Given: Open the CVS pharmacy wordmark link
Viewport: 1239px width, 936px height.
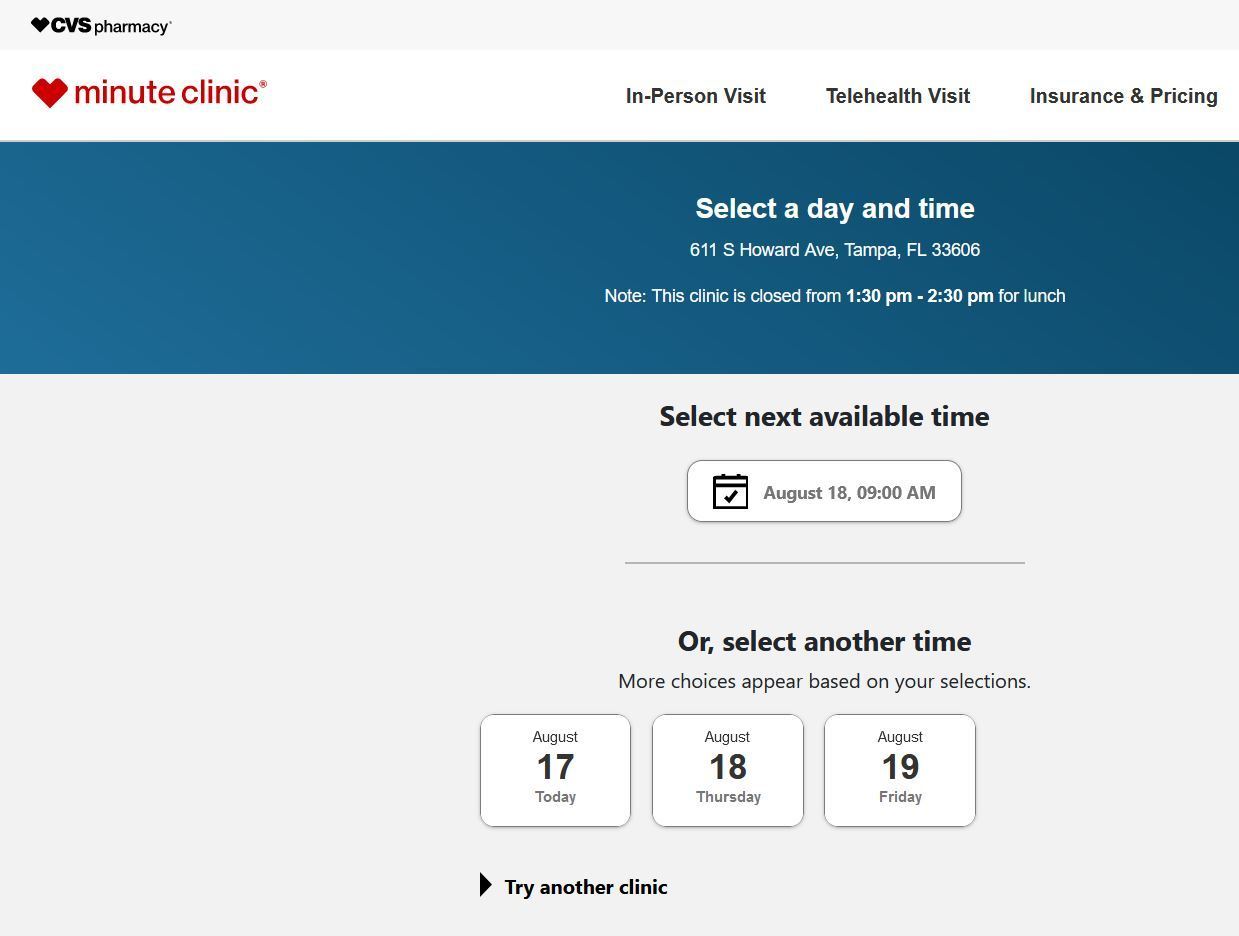Looking at the screenshot, I should (111, 26).
